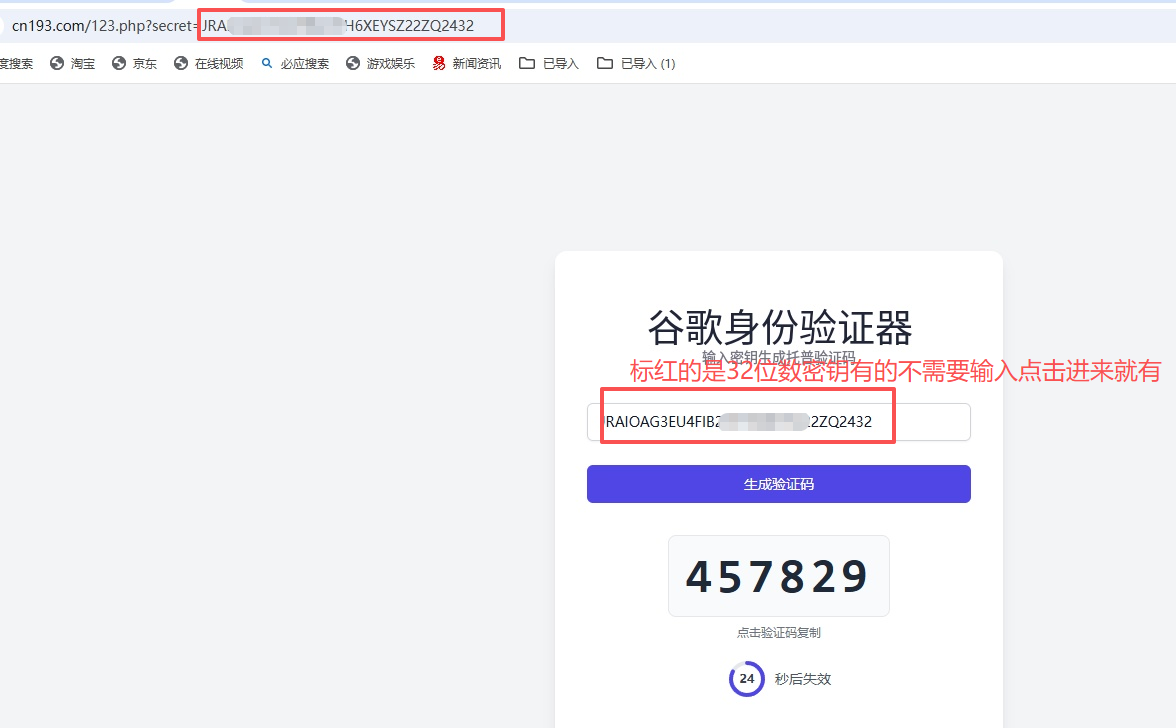Screen dimensions: 1176x728
Task: Open the 淘宝 bookmark globe icon
Action: click(x=57, y=64)
